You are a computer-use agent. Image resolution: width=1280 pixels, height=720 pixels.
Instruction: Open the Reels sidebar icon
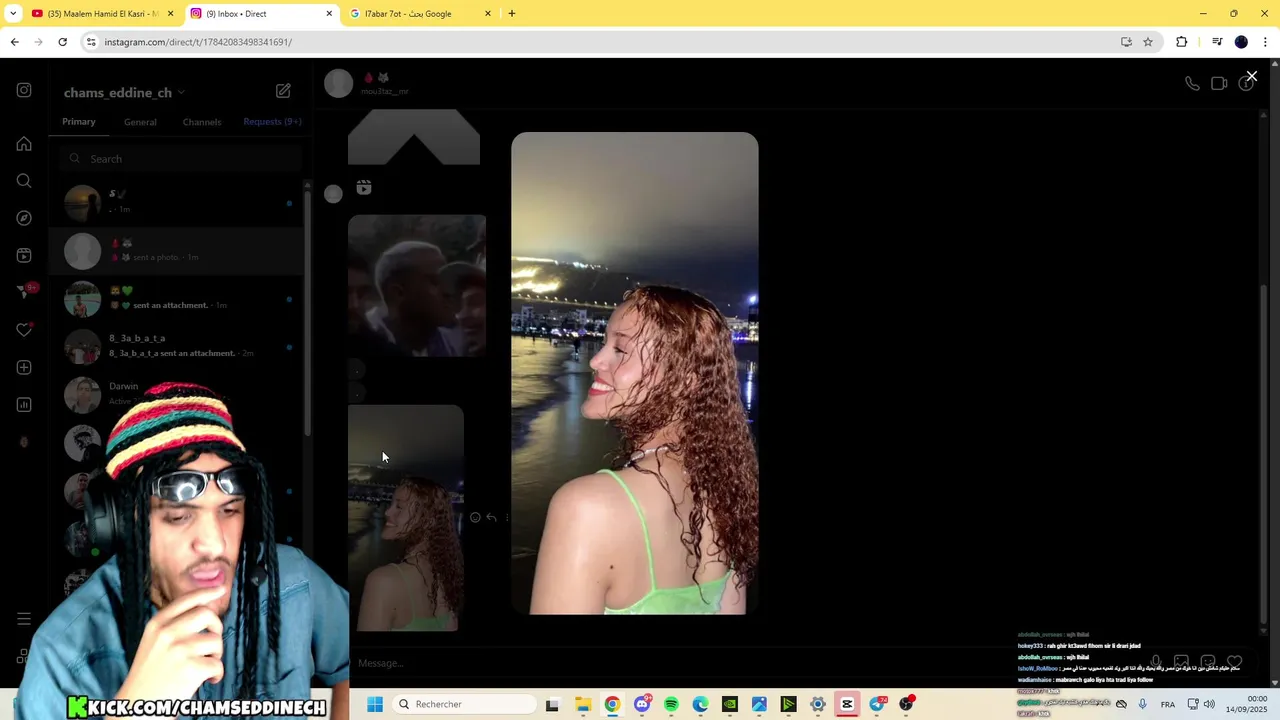[24, 255]
